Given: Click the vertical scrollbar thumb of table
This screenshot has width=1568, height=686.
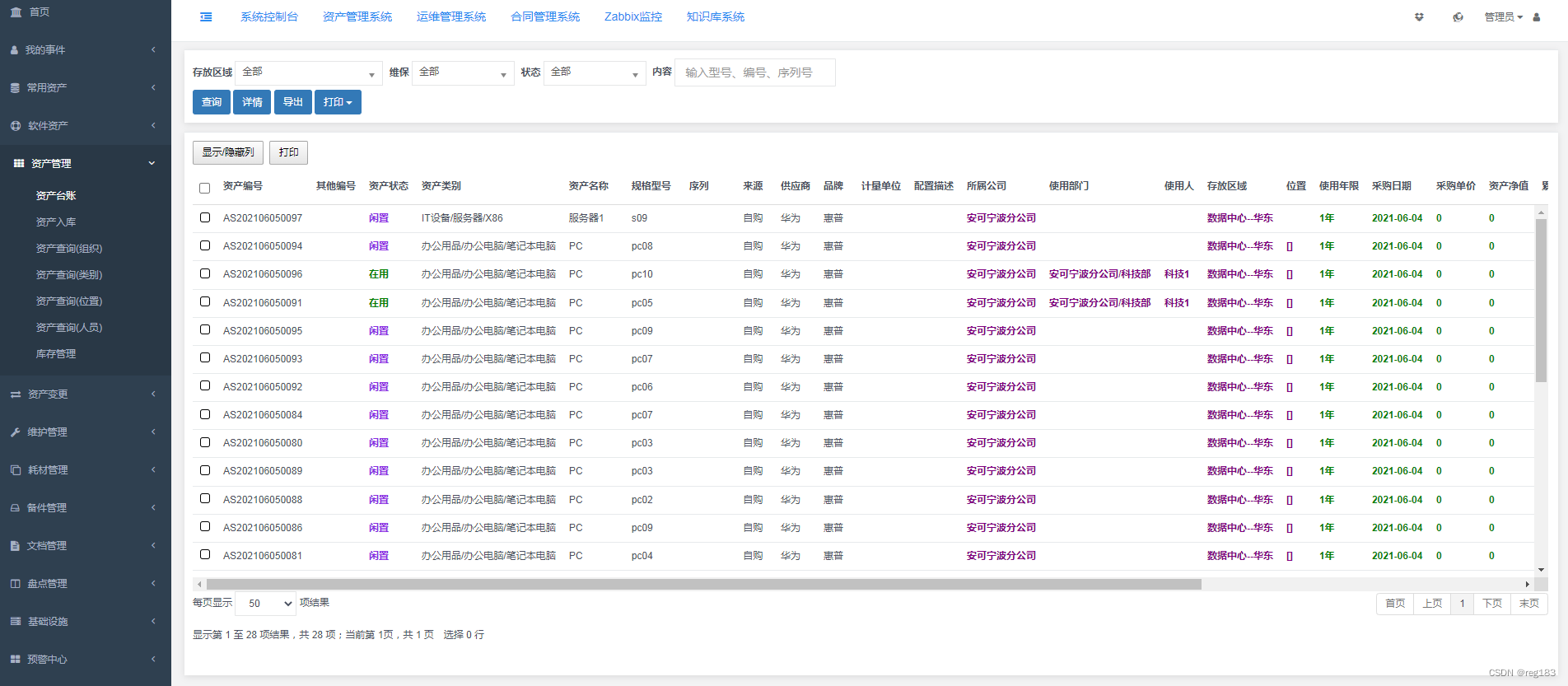Looking at the screenshot, I should click(x=1541, y=301).
